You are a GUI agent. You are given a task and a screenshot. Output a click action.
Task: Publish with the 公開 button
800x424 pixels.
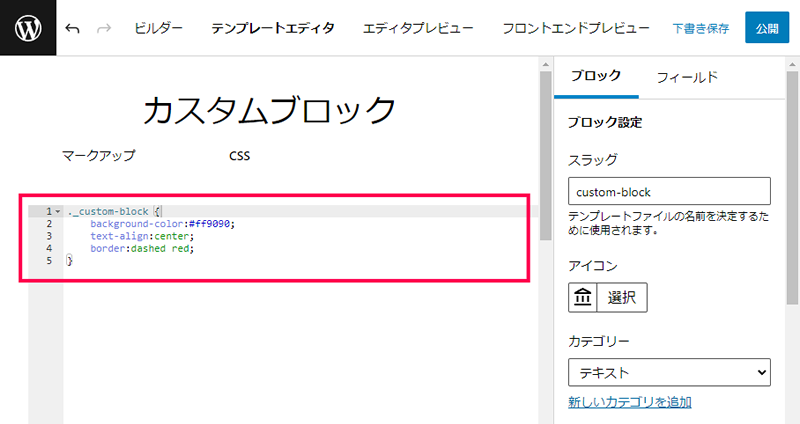[767, 28]
